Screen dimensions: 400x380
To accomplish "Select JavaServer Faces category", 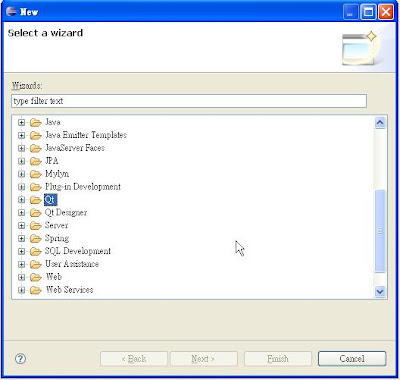I will (x=75, y=148).
